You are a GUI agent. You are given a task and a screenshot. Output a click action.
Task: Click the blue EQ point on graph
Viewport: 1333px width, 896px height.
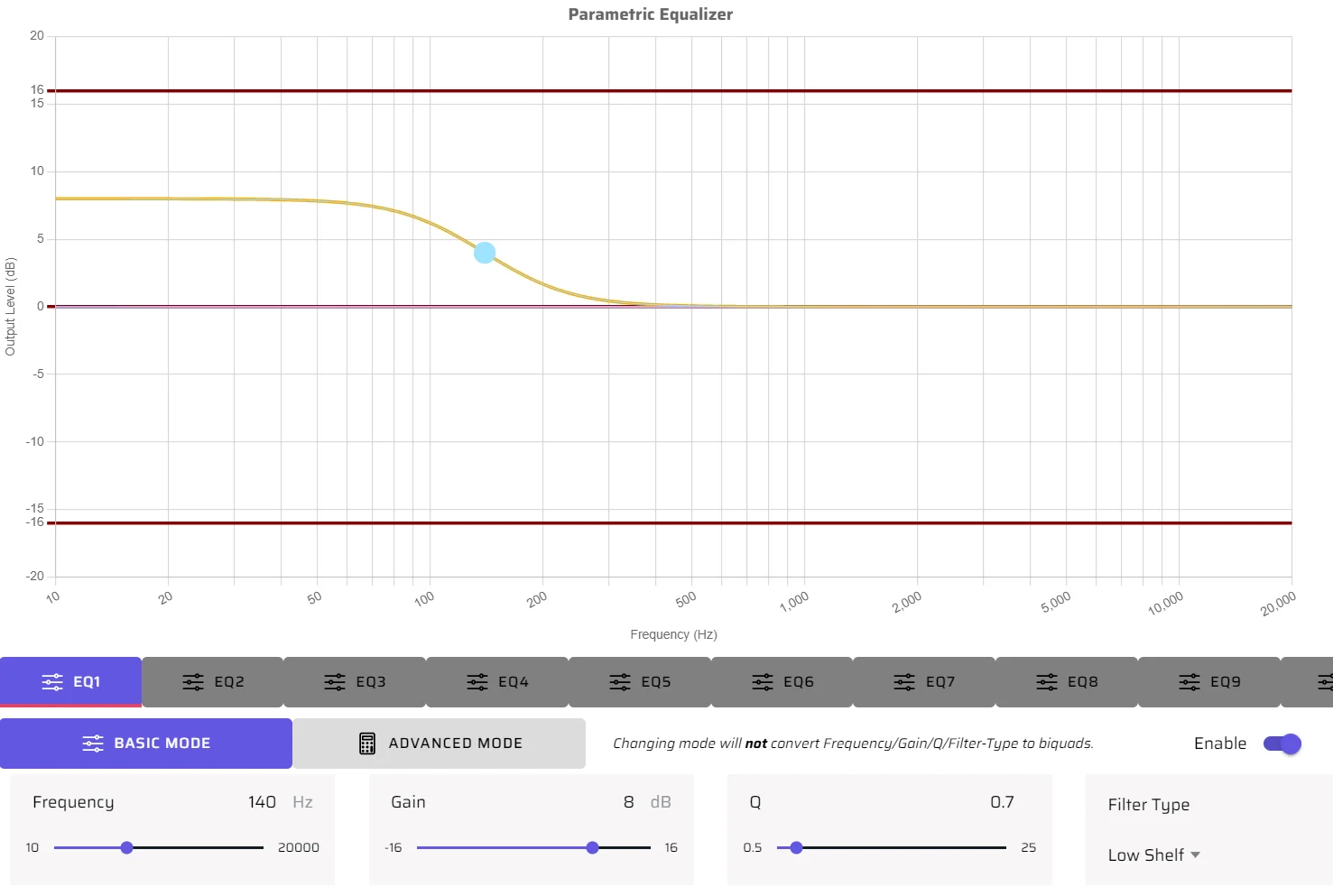[x=485, y=253]
